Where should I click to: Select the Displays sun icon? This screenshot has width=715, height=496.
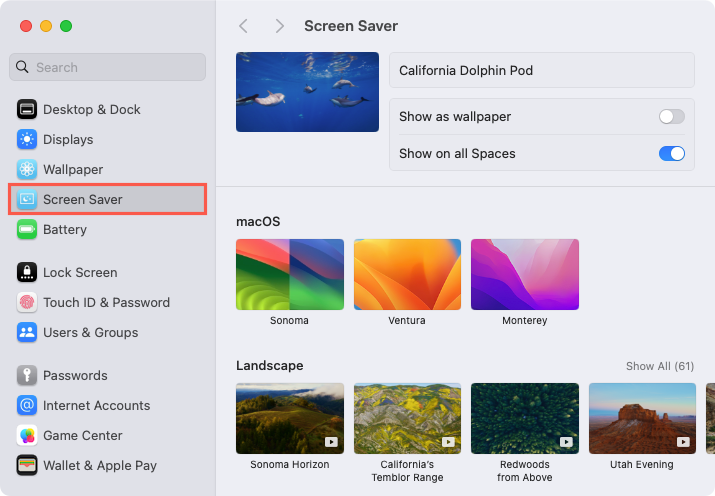pos(27,140)
